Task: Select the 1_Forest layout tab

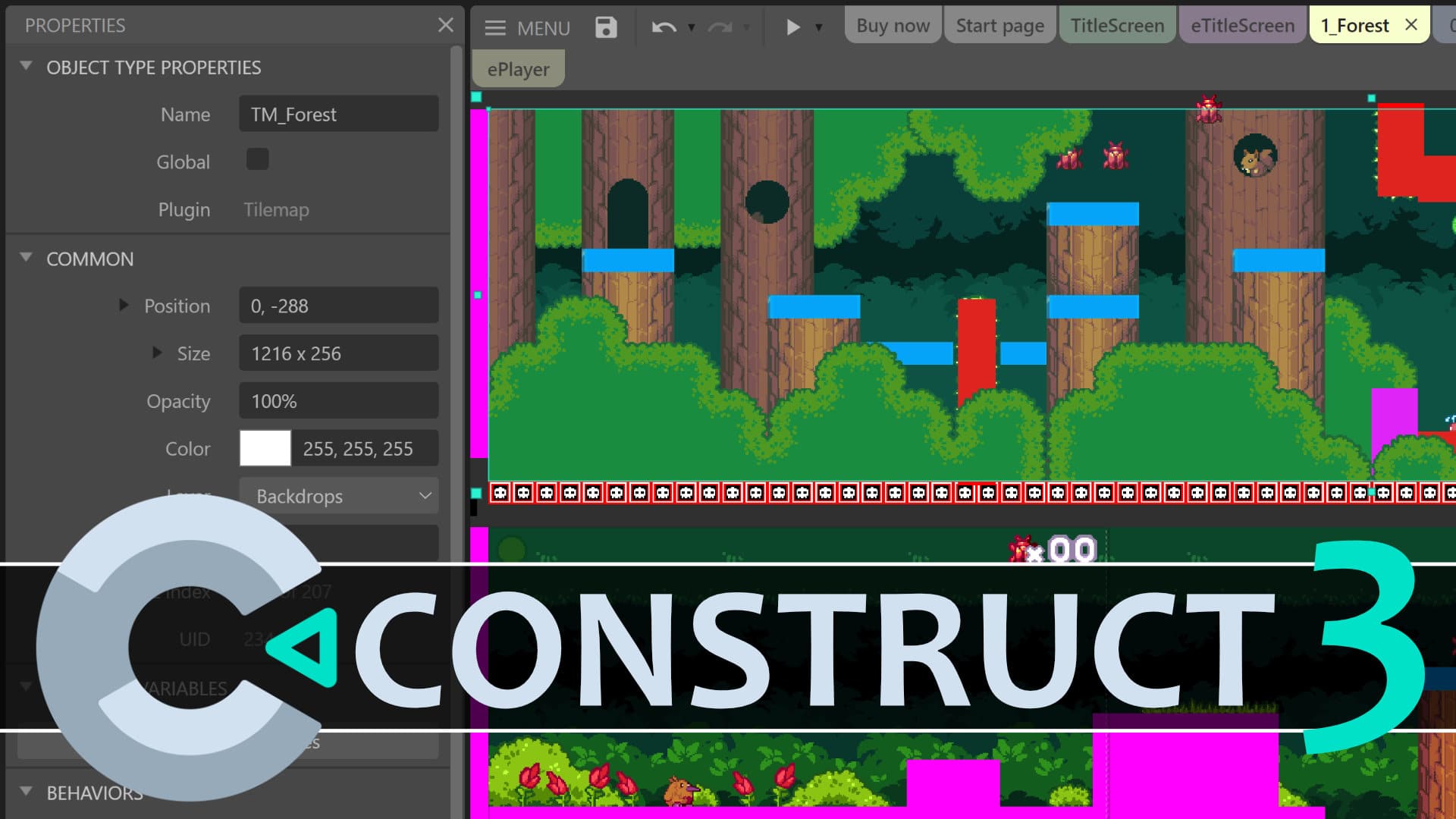Action: coord(1356,25)
